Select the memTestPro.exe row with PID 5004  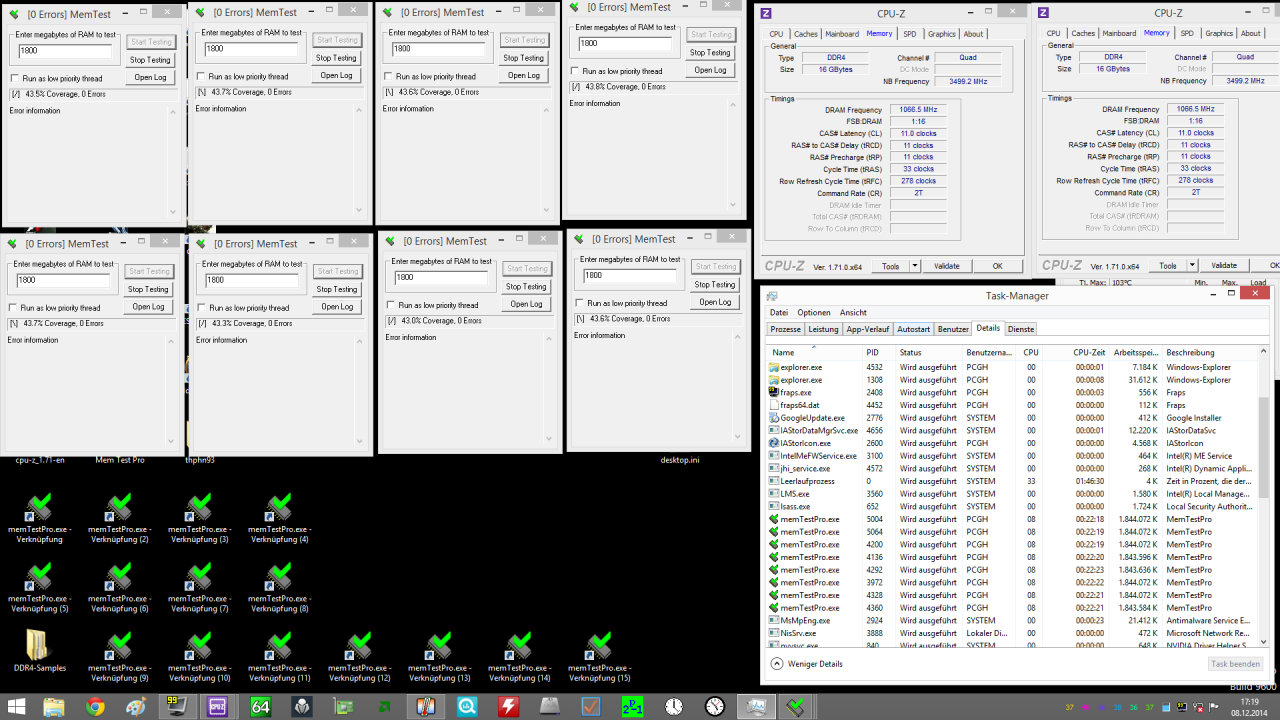click(1012, 519)
